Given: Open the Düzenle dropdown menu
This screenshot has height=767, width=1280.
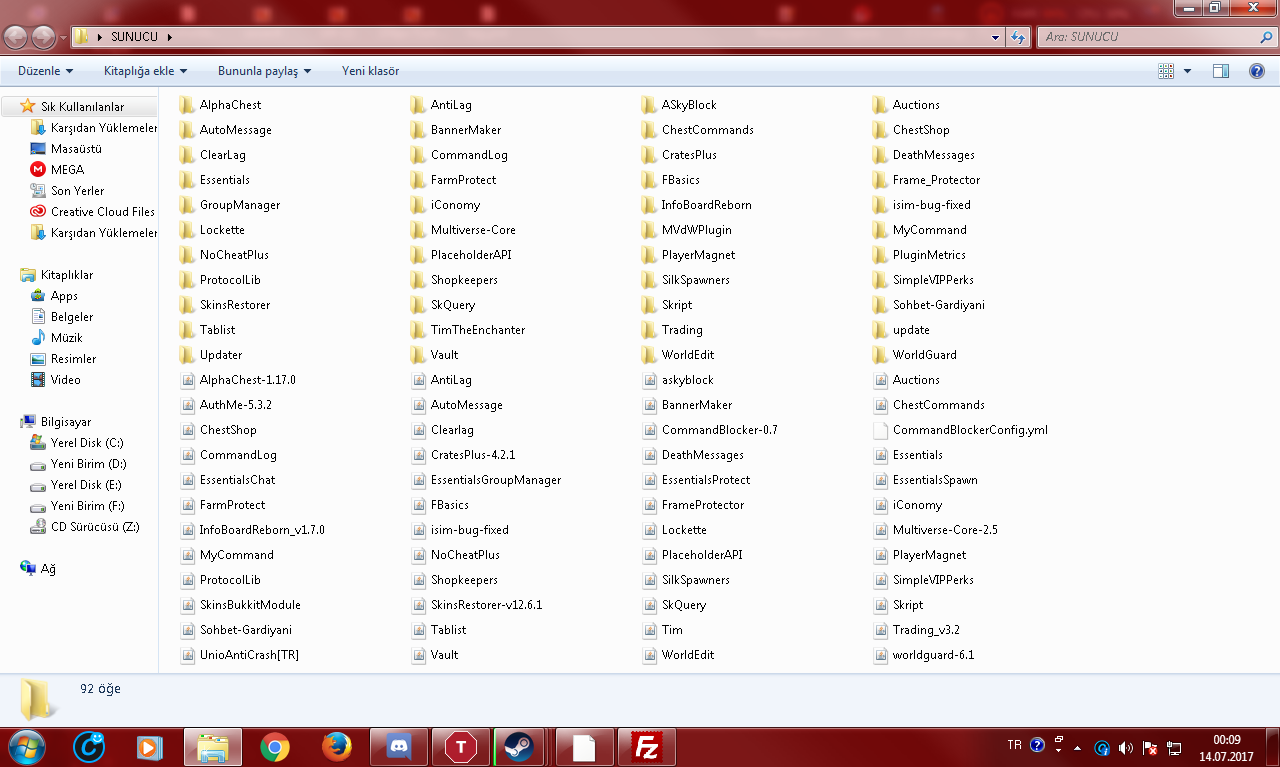Looking at the screenshot, I should click(x=46, y=71).
